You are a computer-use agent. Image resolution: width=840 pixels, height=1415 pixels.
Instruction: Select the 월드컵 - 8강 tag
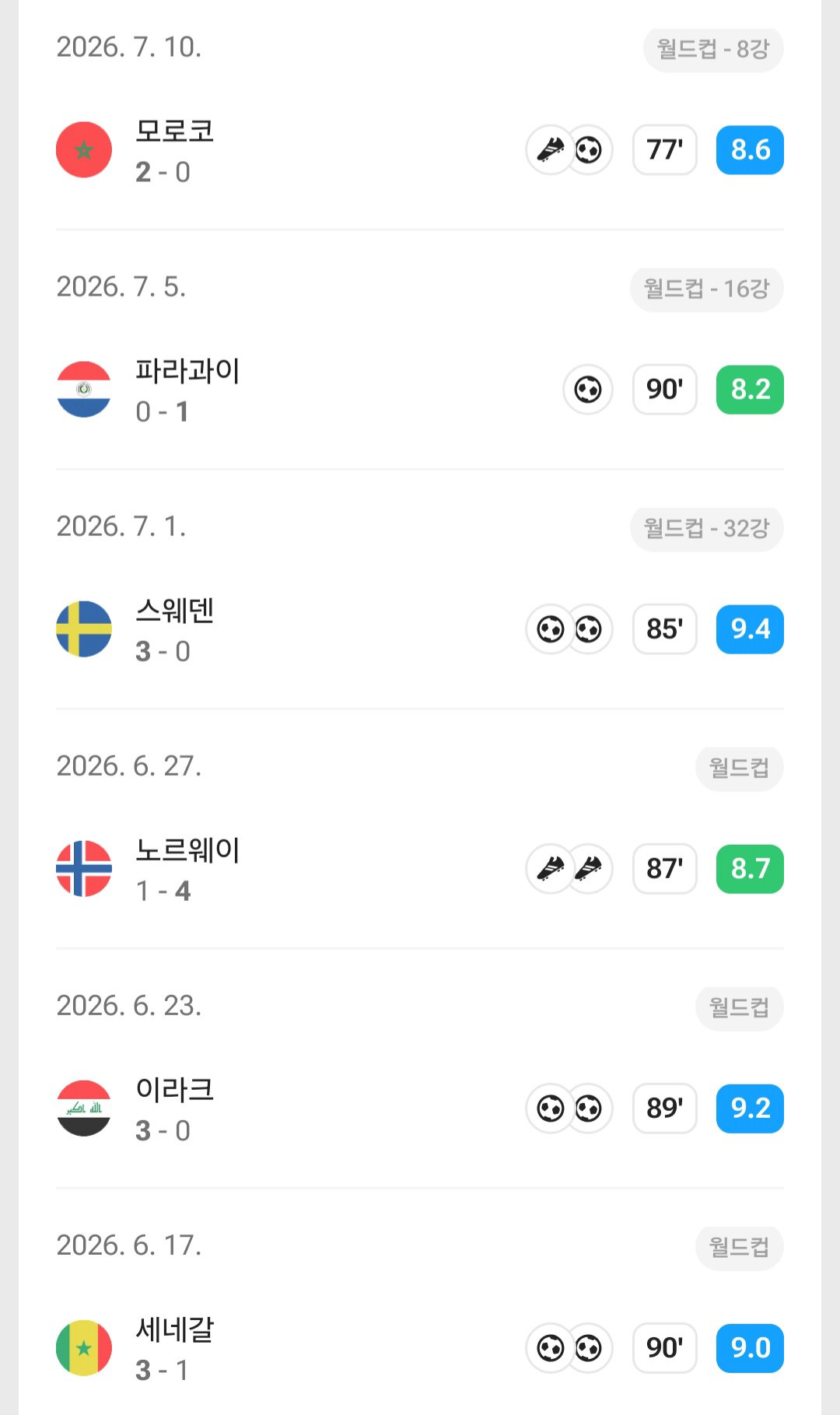713,49
